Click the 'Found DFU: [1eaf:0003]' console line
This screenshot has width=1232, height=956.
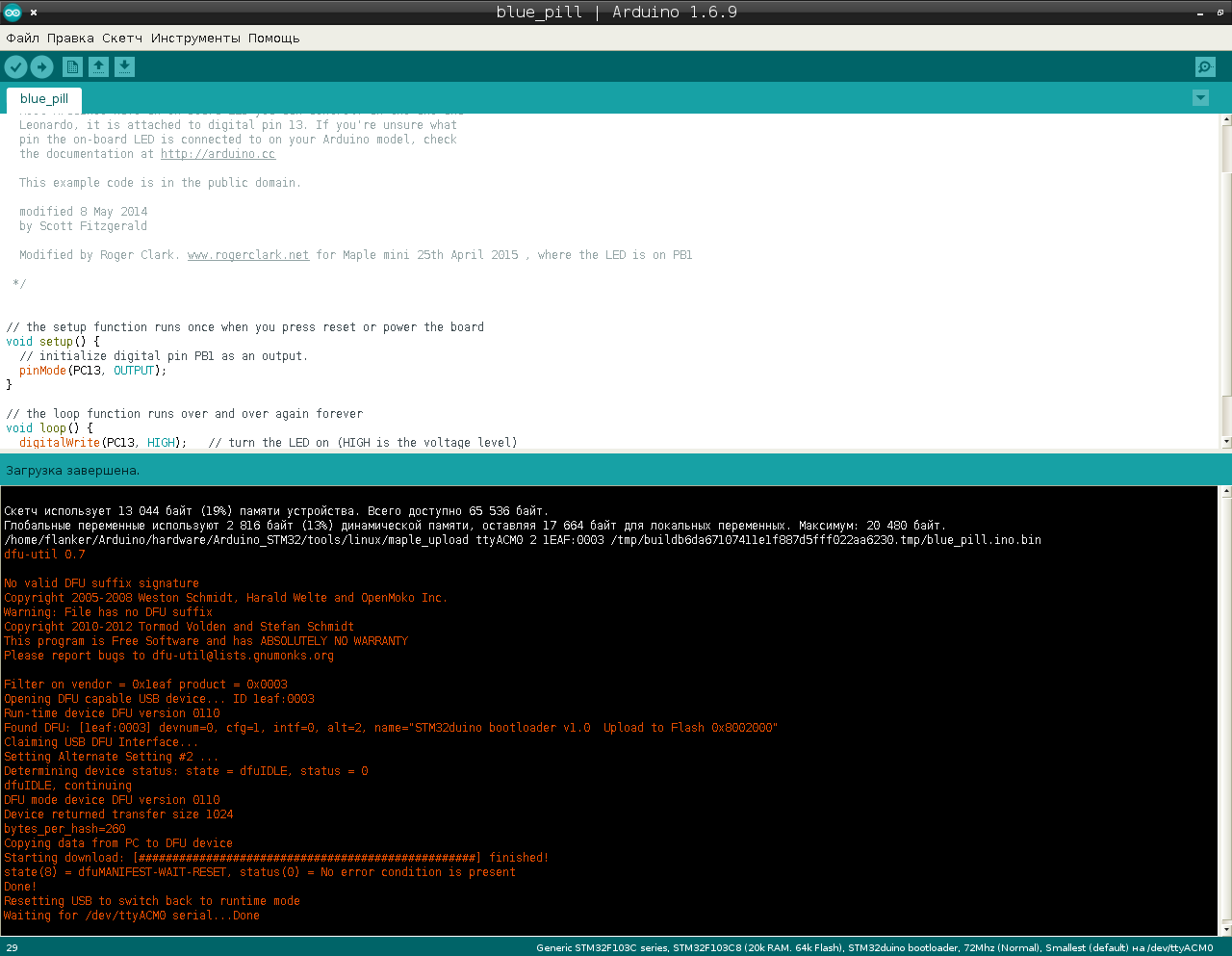(x=391, y=728)
